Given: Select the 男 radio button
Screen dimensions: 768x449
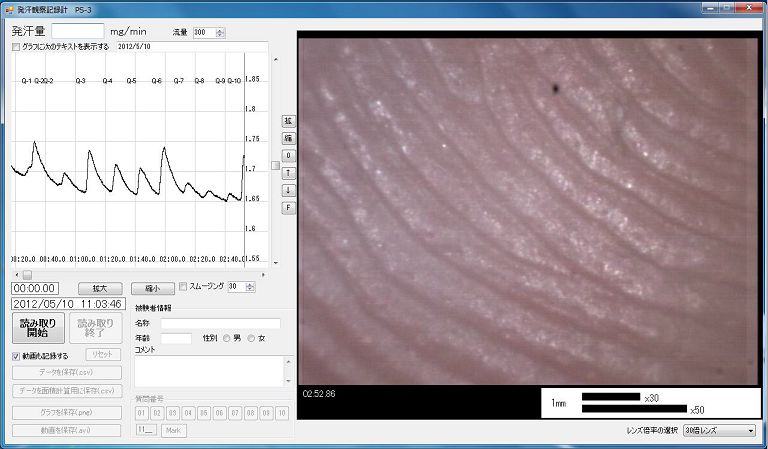Looking at the screenshot, I should 227,338.
